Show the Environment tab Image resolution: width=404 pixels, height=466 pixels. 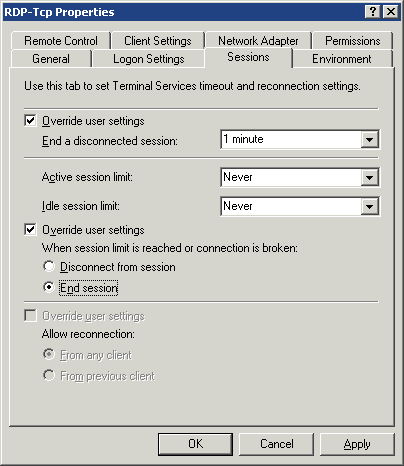[x=342, y=59]
